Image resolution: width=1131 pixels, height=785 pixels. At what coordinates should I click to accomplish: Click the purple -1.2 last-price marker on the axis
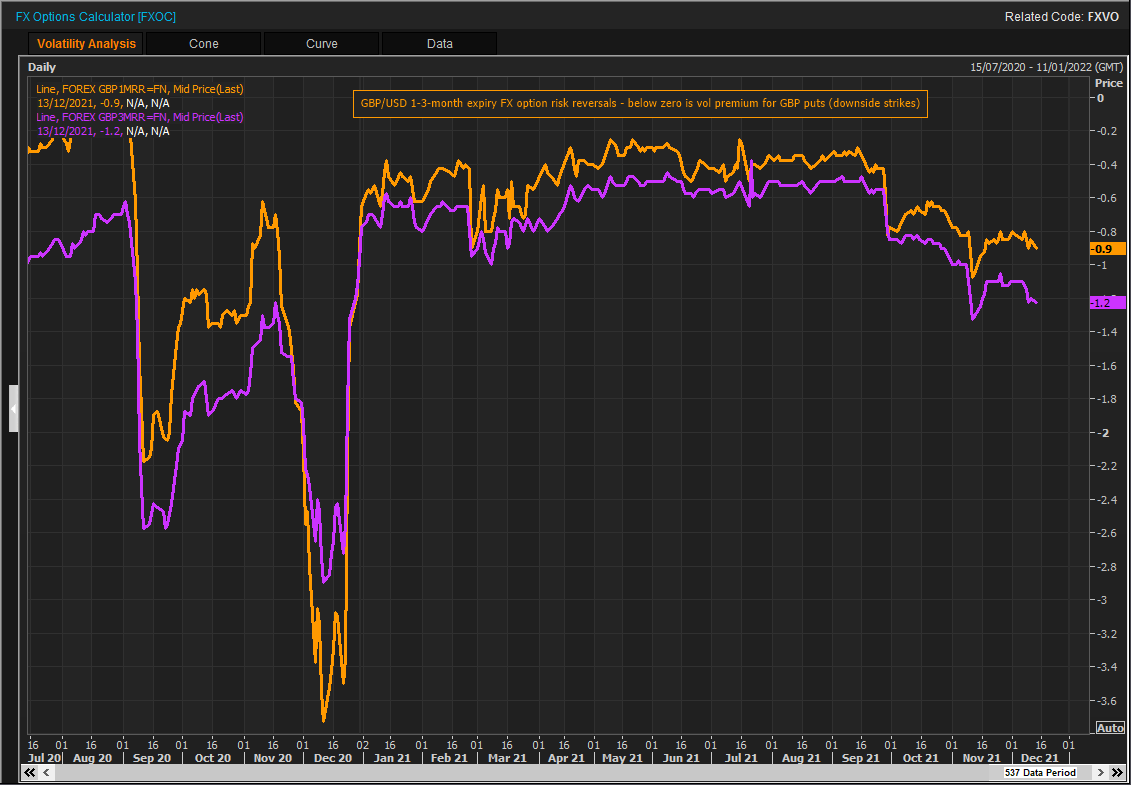tap(1107, 301)
